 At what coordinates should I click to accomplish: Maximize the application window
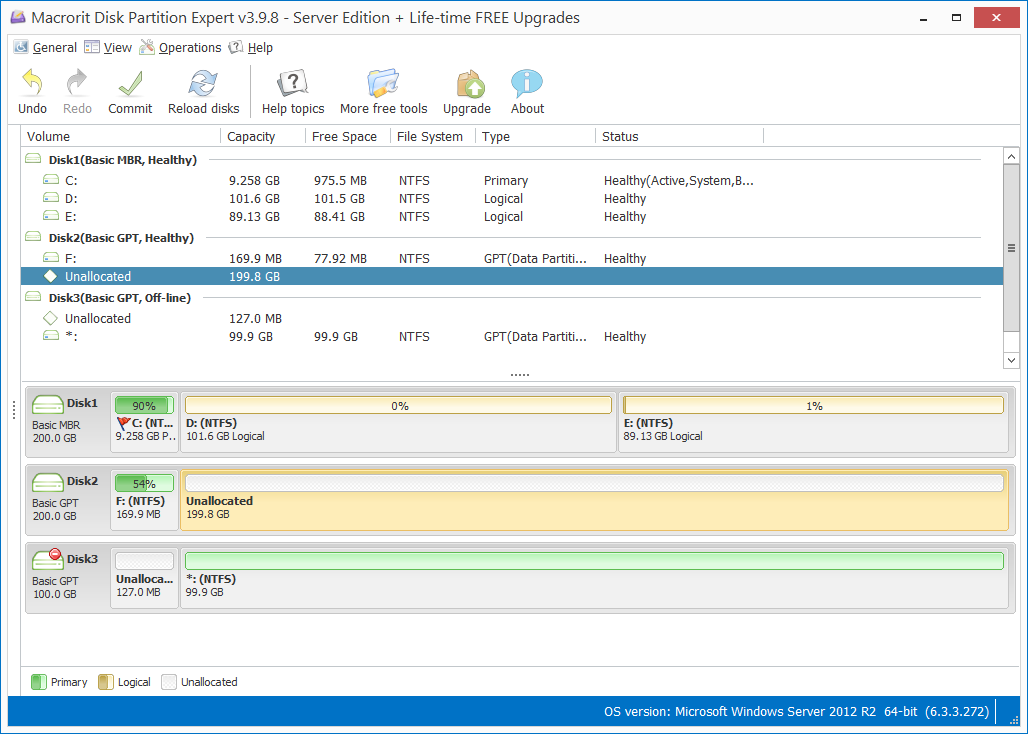point(957,18)
